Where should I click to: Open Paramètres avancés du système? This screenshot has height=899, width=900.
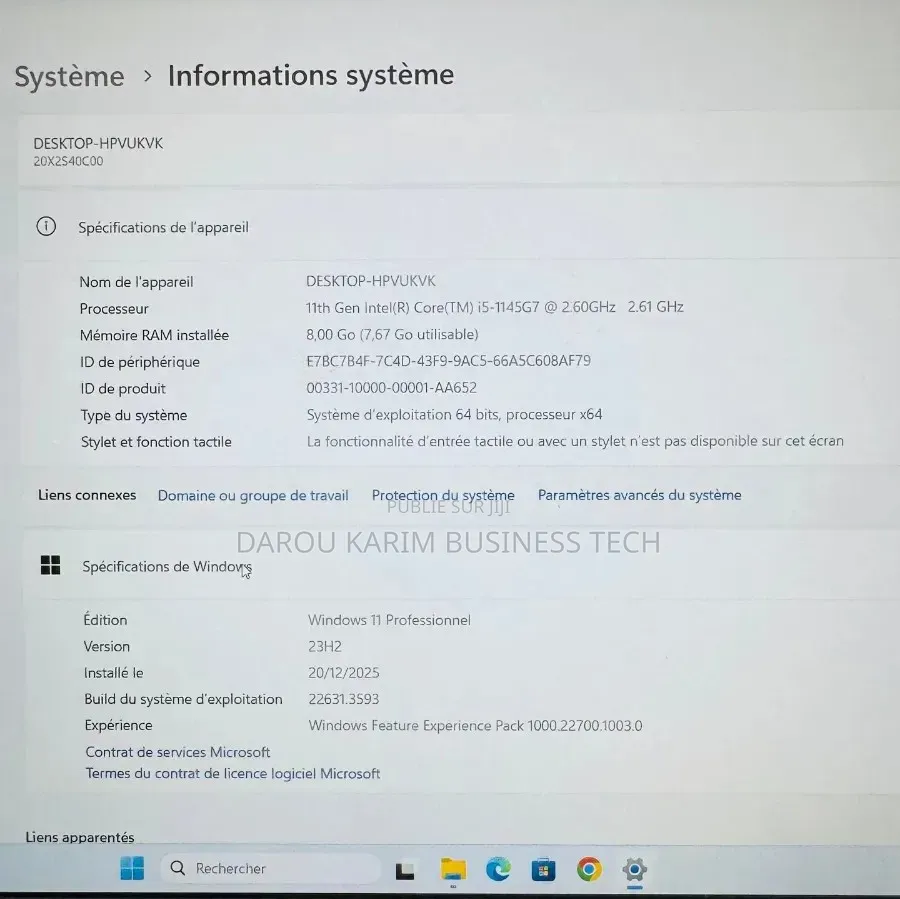639,495
